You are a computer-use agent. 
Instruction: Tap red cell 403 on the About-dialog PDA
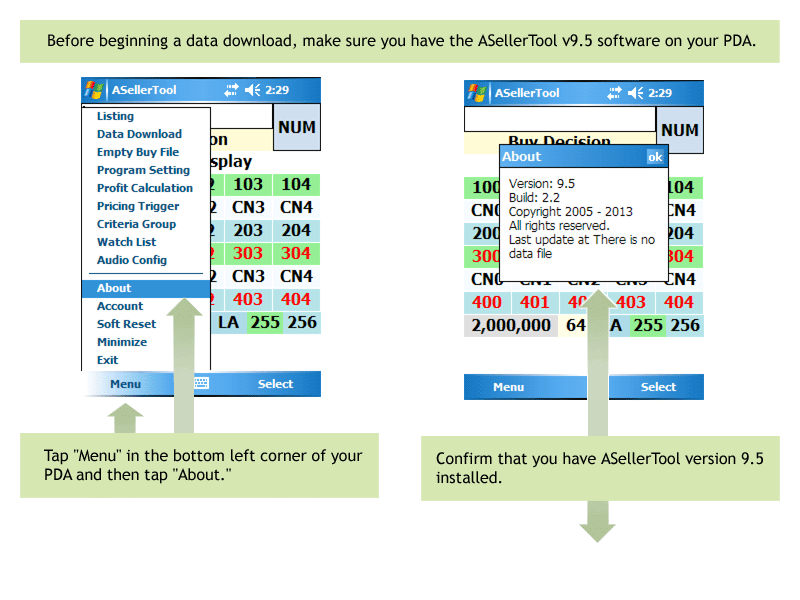tap(631, 303)
